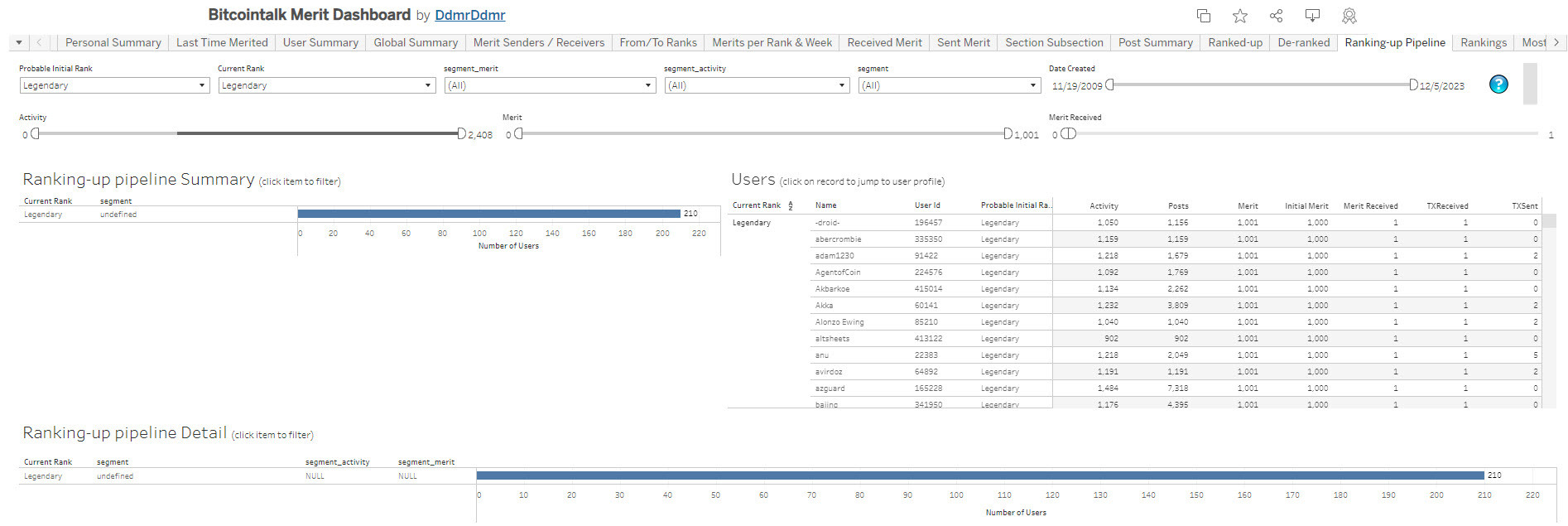
Task: Open the Post Summary tab
Action: pyautogui.click(x=1156, y=42)
